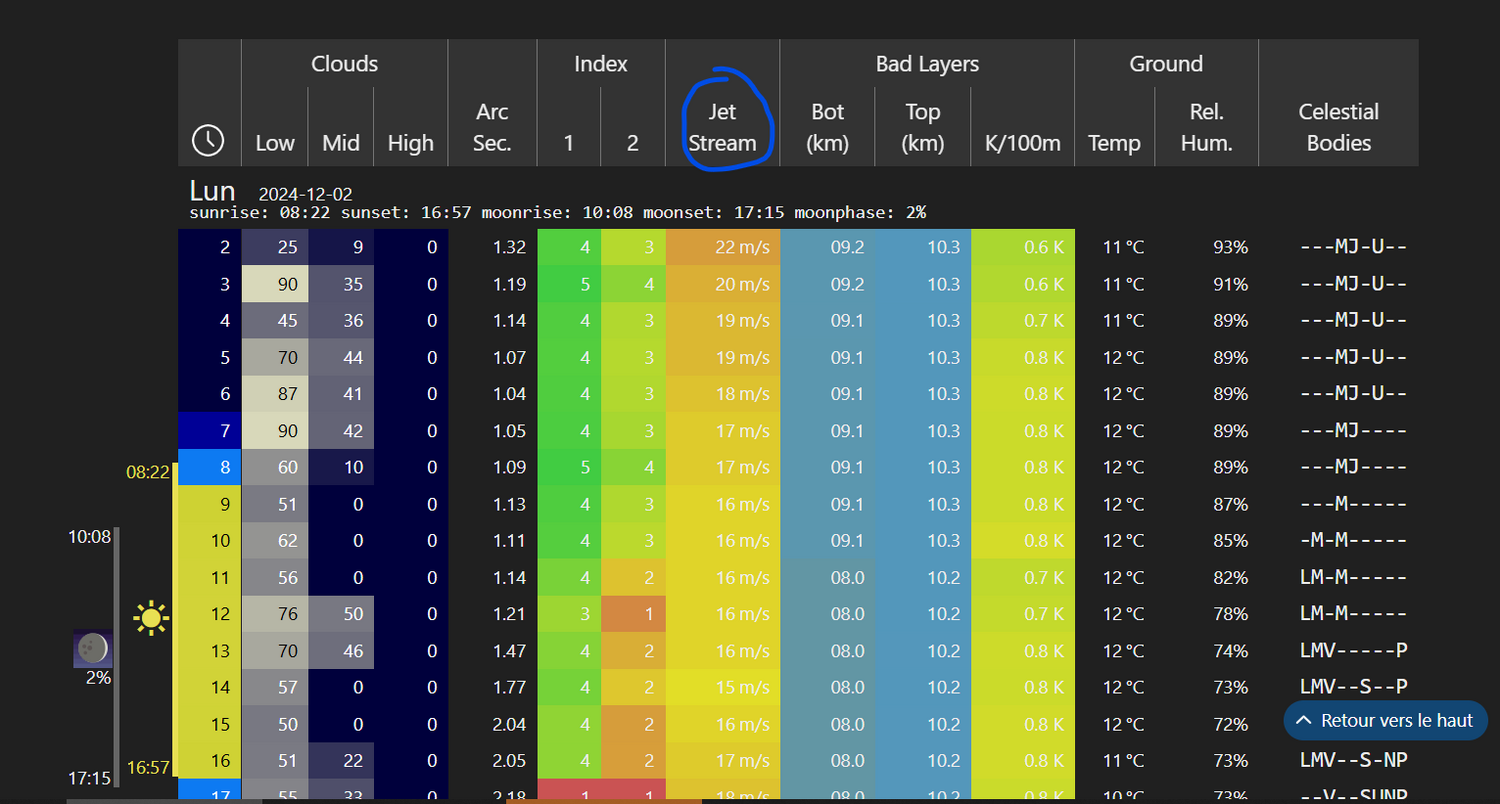Click the 1.32 arc seconds value
This screenshot has height=804, width=1500.
tap(509, 247)
